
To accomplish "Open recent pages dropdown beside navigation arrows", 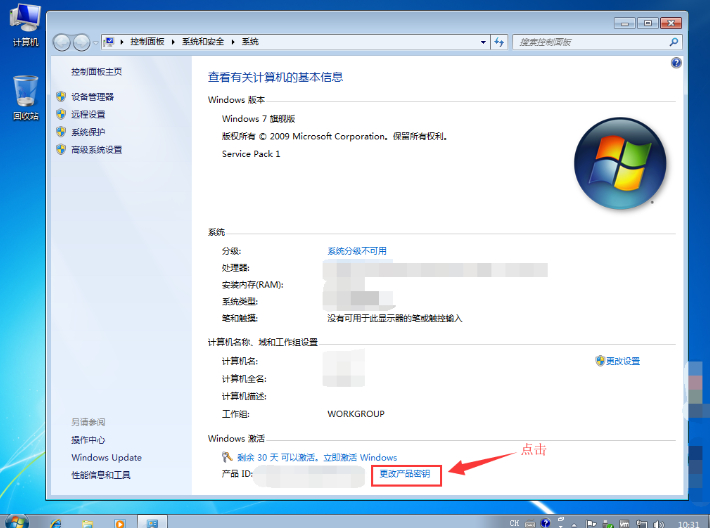I will coord(96,43).
